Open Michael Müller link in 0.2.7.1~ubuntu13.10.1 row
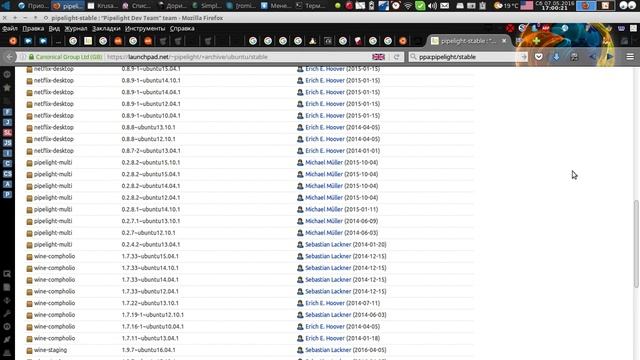The width and height of the screenshot is (640, 360). pos(324,221)
